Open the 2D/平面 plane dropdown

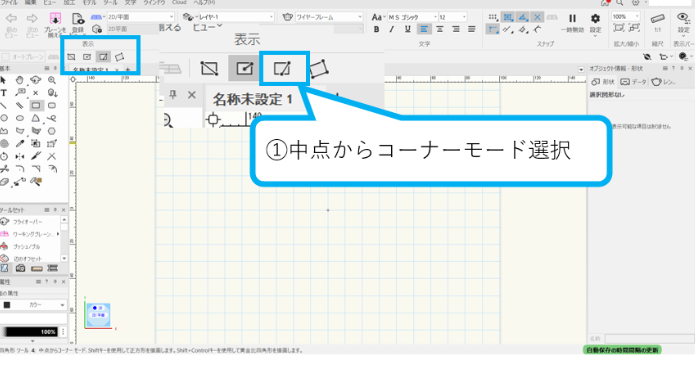(141, 17)
